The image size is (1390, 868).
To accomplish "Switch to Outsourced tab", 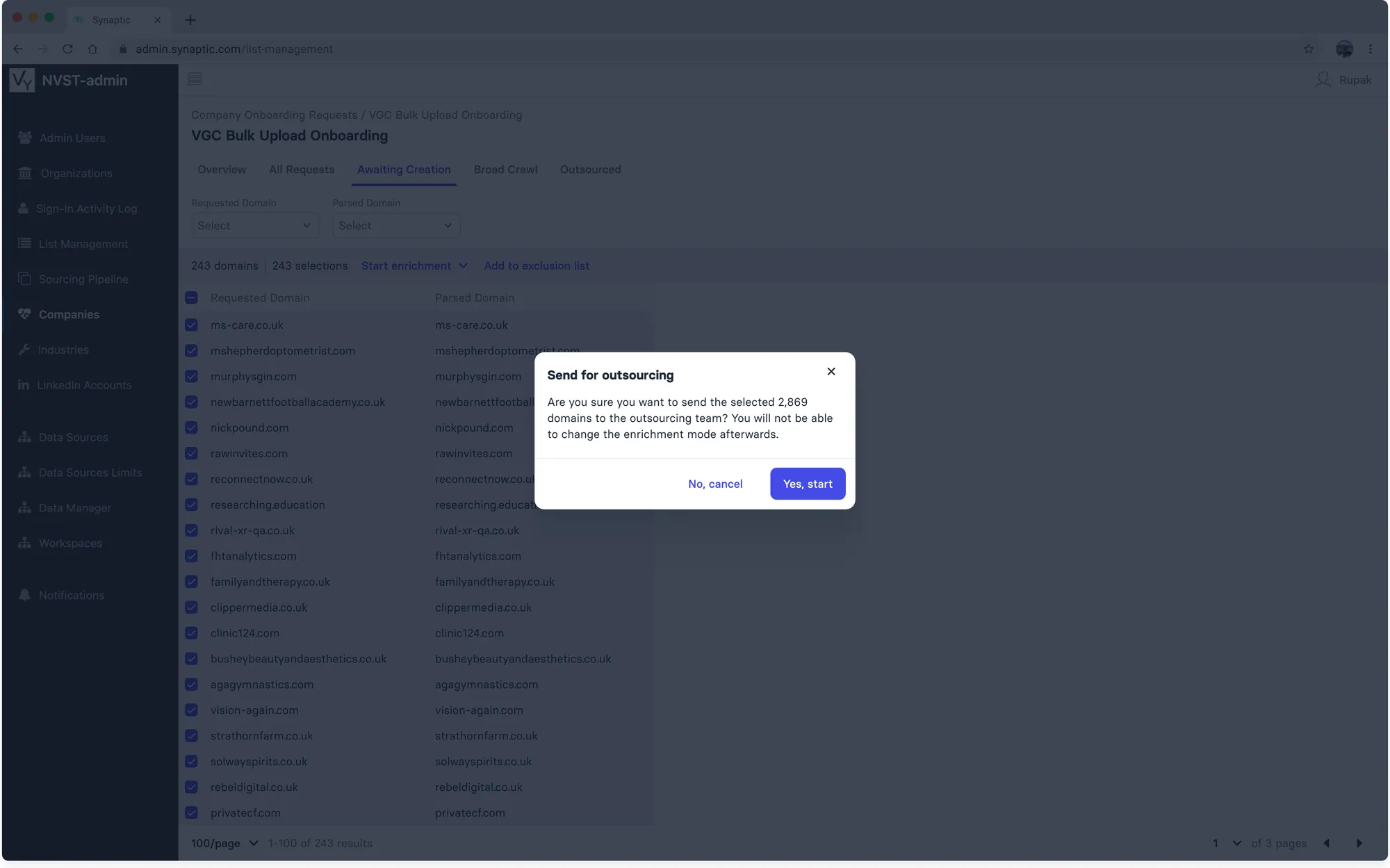I will [590, 170].
